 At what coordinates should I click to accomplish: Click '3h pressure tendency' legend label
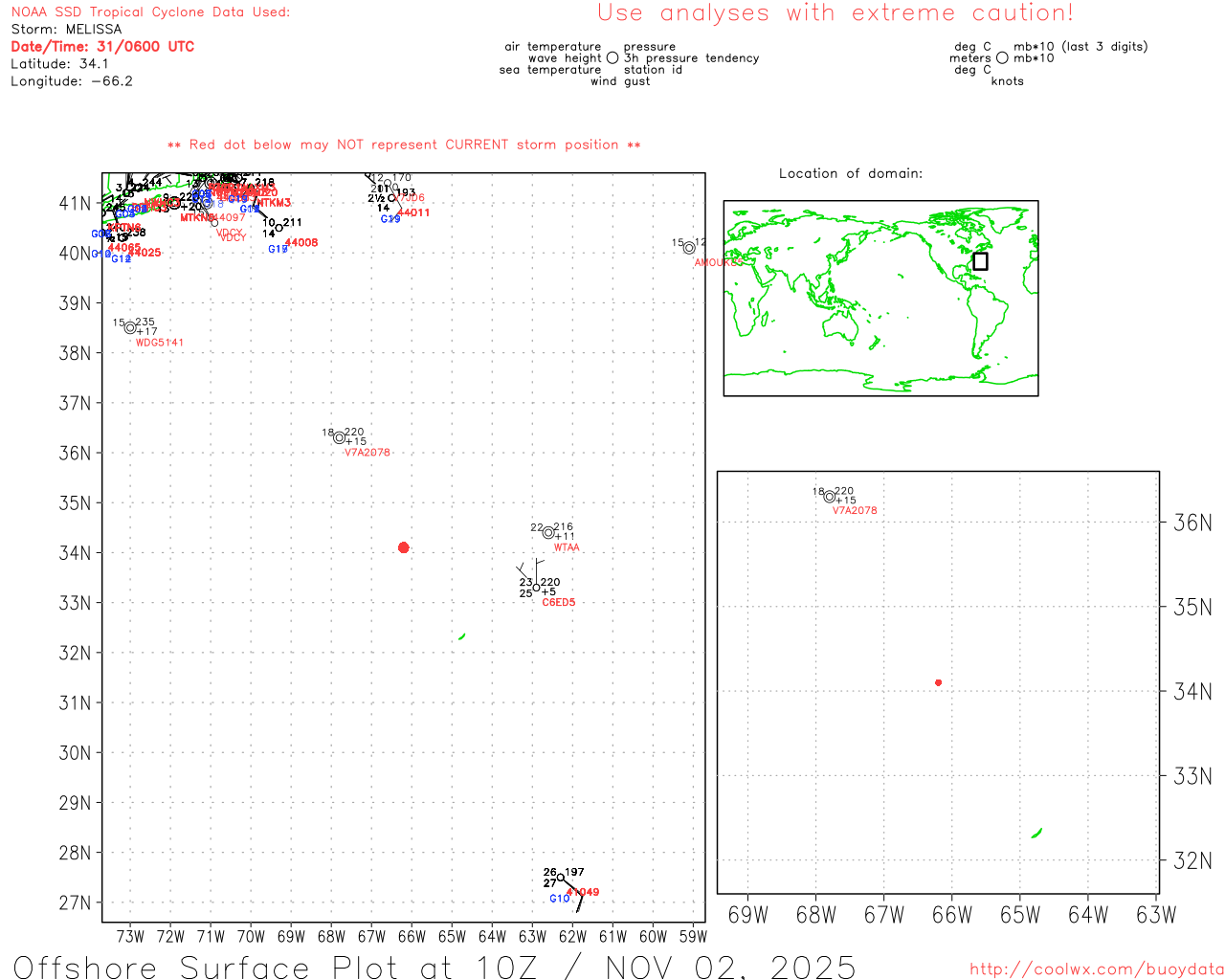pyautogui.click(x=692, y=58)
